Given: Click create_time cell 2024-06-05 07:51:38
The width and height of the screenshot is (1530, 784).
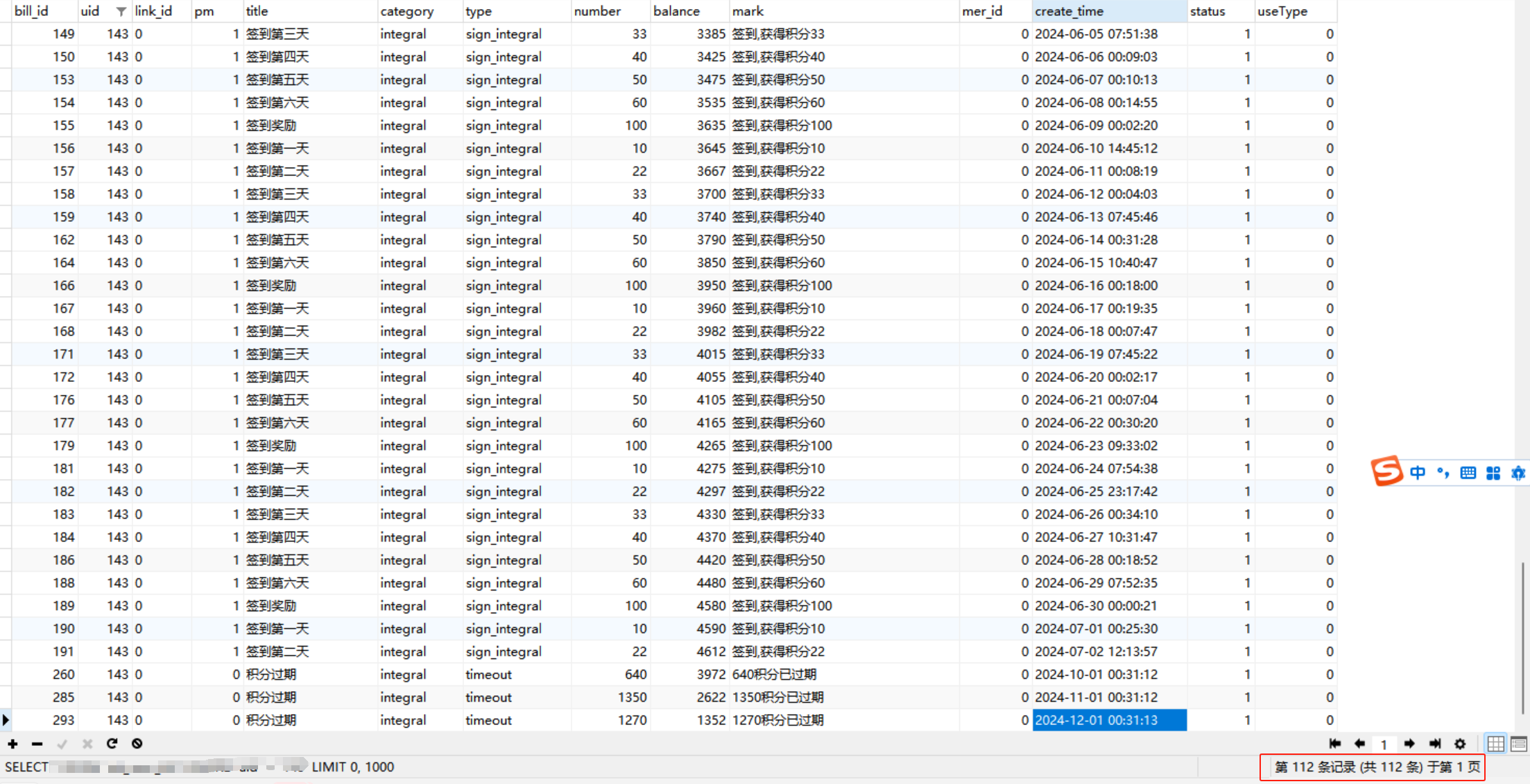Looking at the screenshot, I should tap(1110, 34).
